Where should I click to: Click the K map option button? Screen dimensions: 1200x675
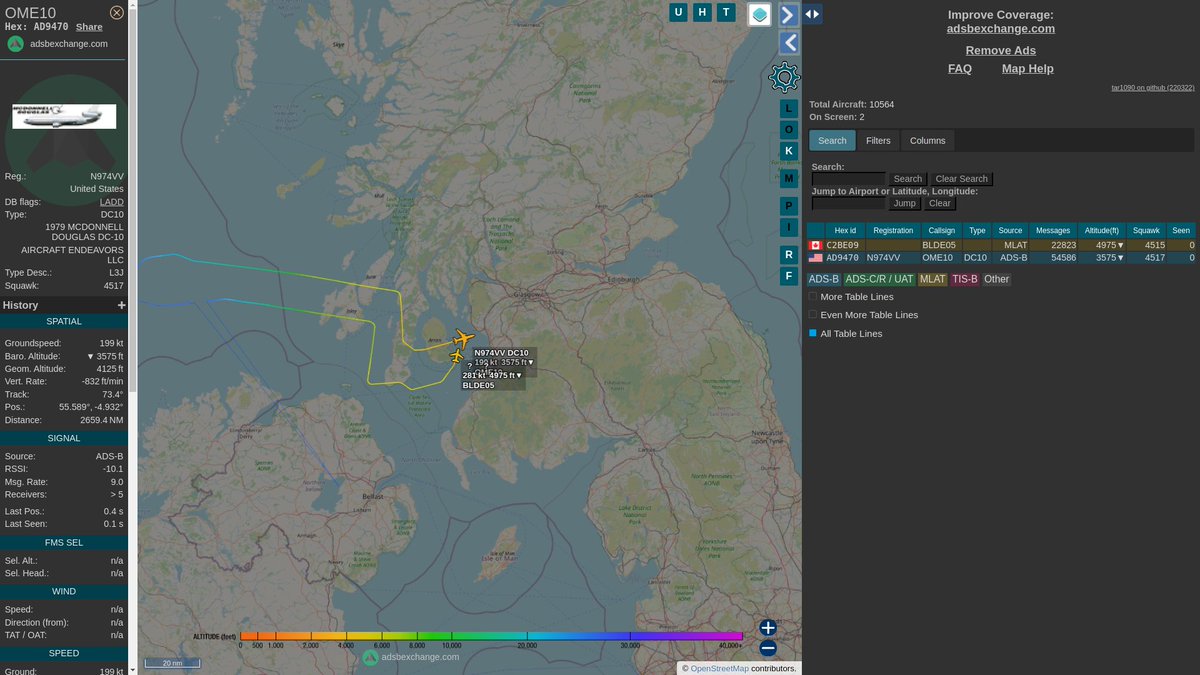click(x=789, y=152)
